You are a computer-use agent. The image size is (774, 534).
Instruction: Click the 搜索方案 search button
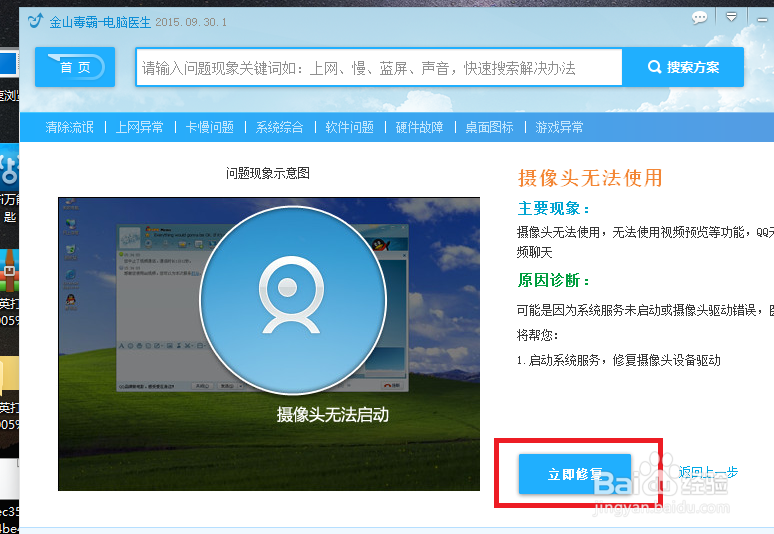[x=683, y=67]
